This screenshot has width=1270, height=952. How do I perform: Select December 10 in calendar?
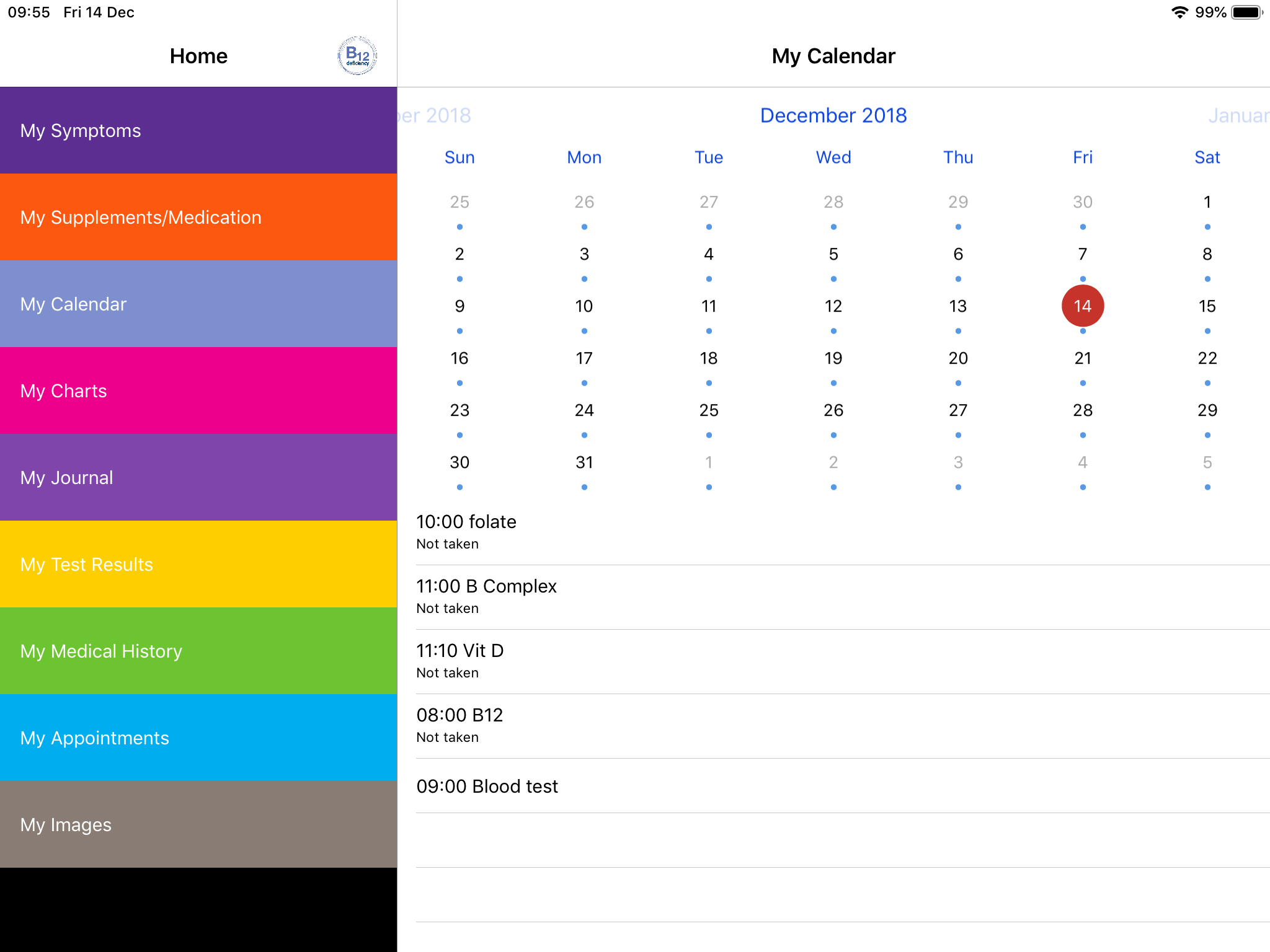point(584,306)
